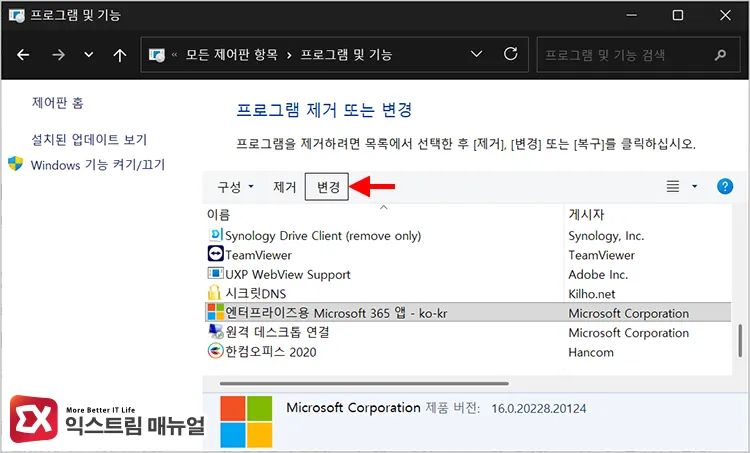Select 엔터프라이즈용 Microsoft 365 앱 row
The width and height of the screenshot is (750, 453).
point(468,312)
